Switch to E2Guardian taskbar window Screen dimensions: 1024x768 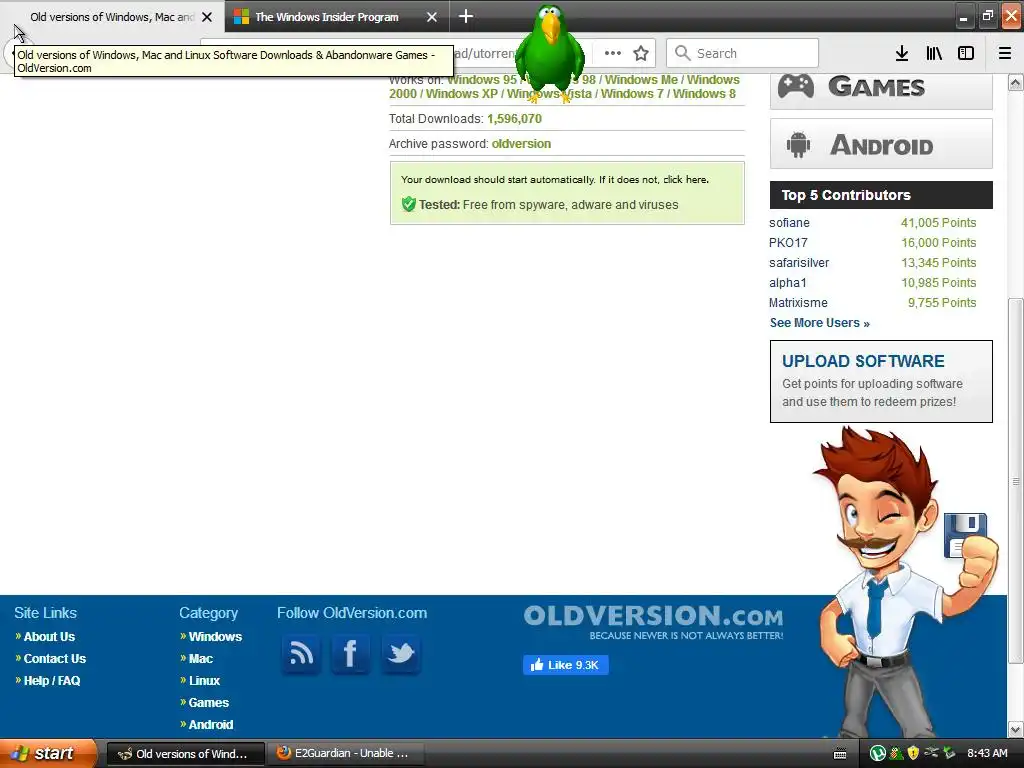[x=346, y=754]
